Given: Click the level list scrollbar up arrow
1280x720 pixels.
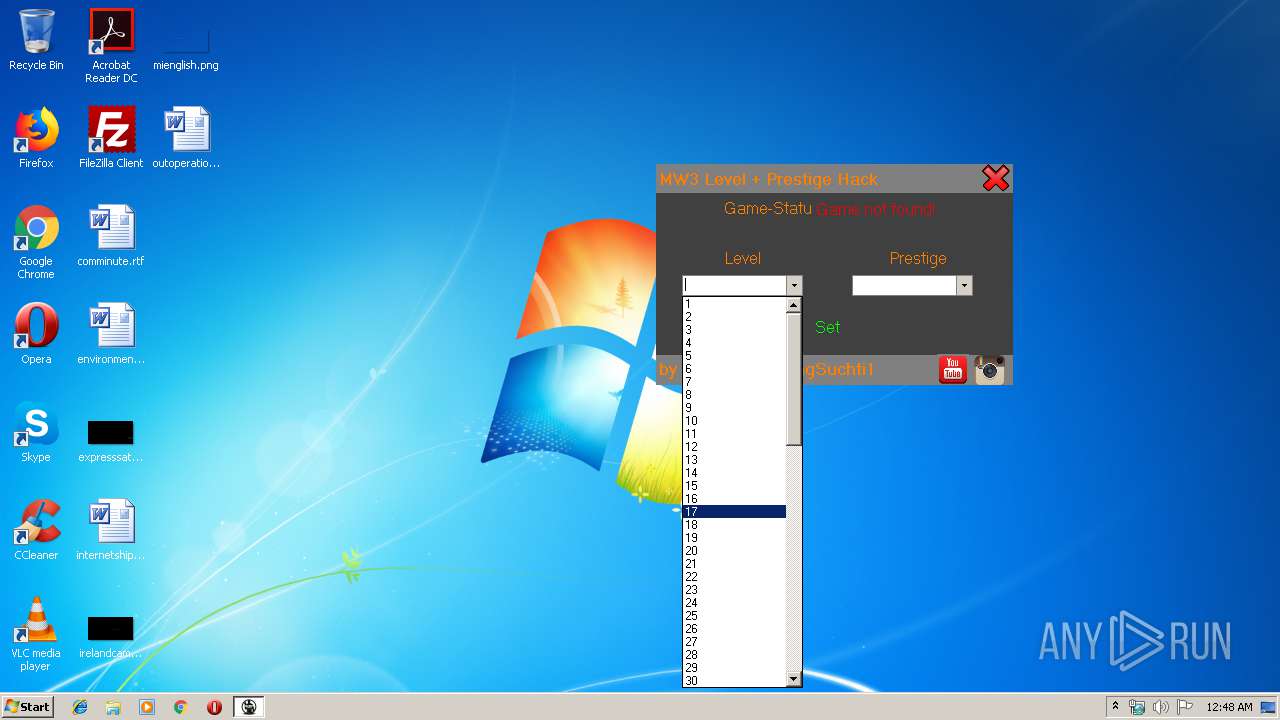Looking at the screenshot, I should point(794,305).
